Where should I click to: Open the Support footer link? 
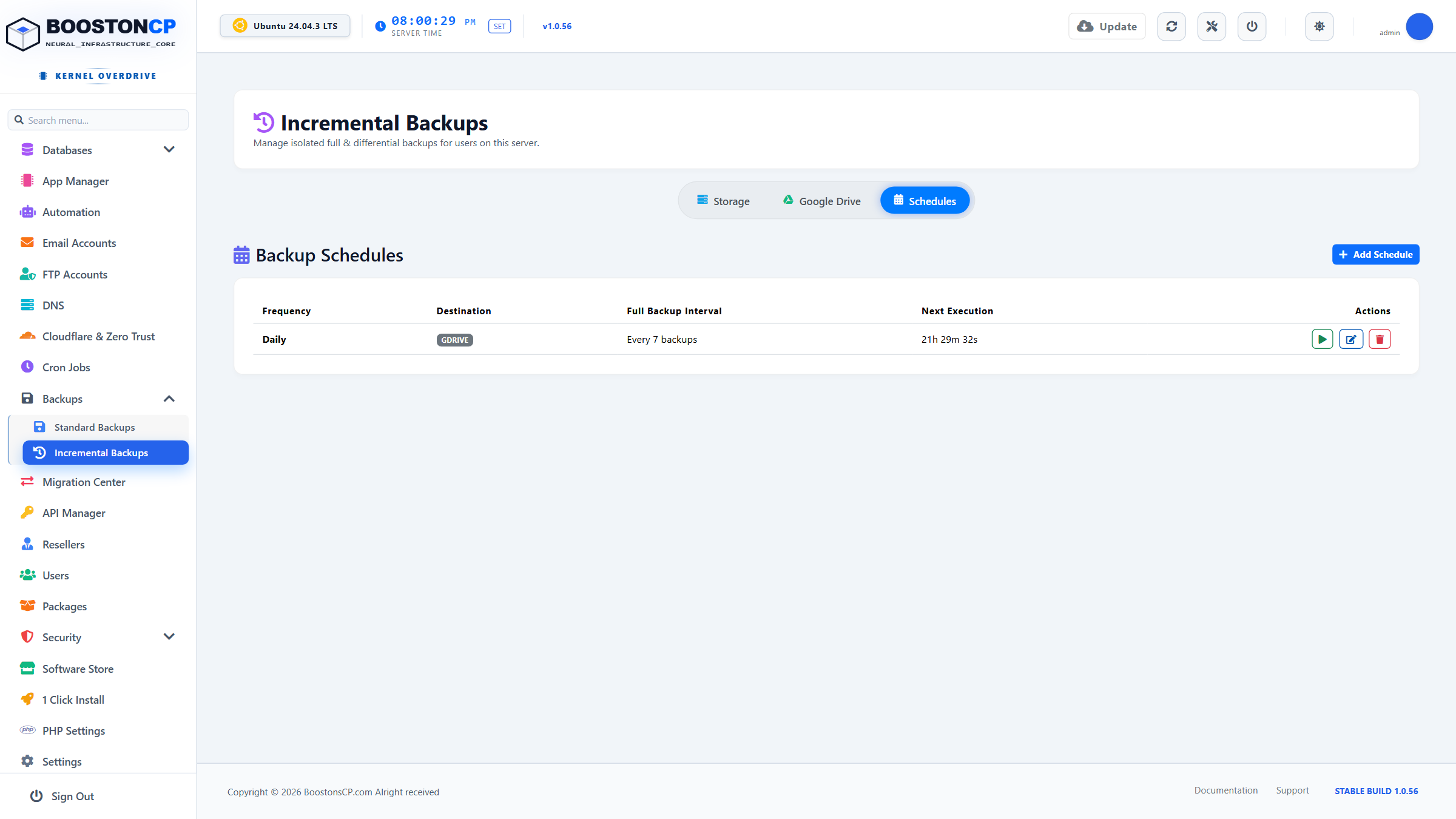pos(1292,790)
